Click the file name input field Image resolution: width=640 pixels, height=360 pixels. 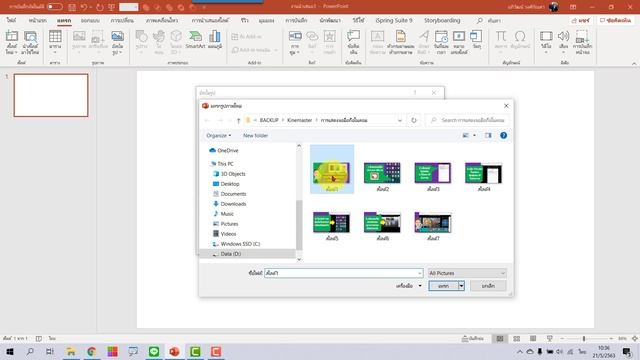341,273
